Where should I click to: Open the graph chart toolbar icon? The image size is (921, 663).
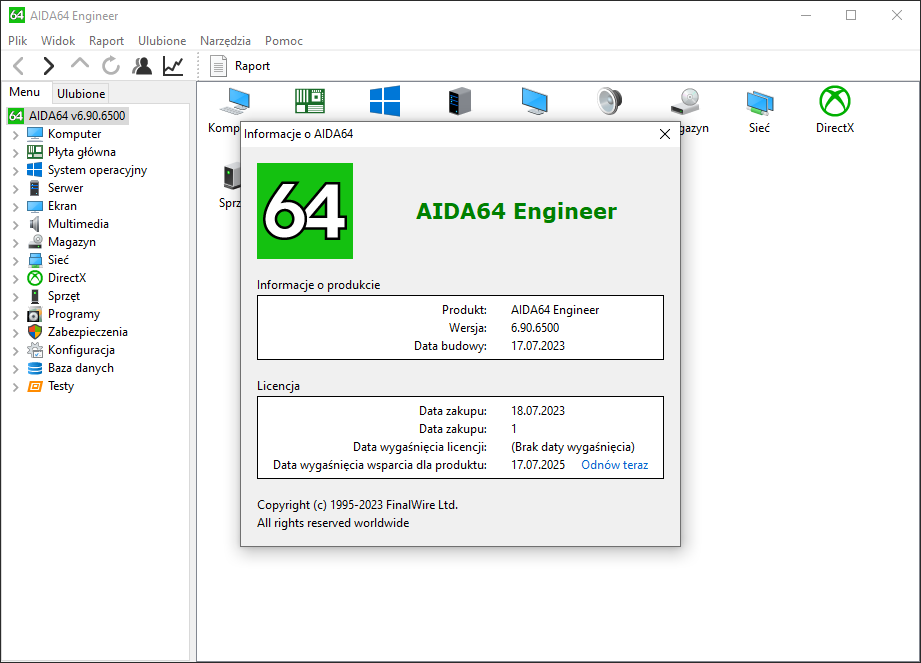point(173,66)
